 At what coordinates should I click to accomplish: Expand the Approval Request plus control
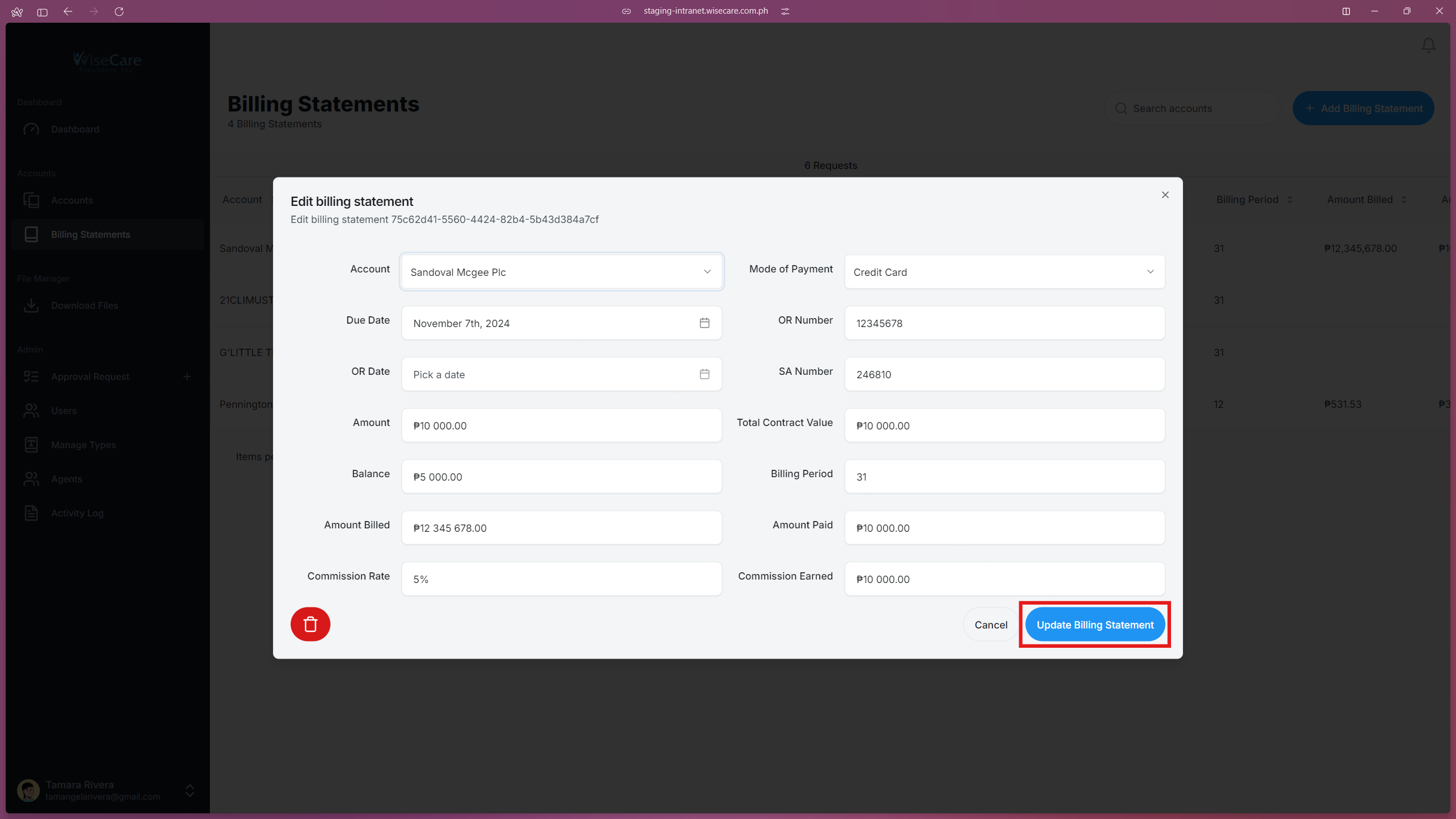187,376
